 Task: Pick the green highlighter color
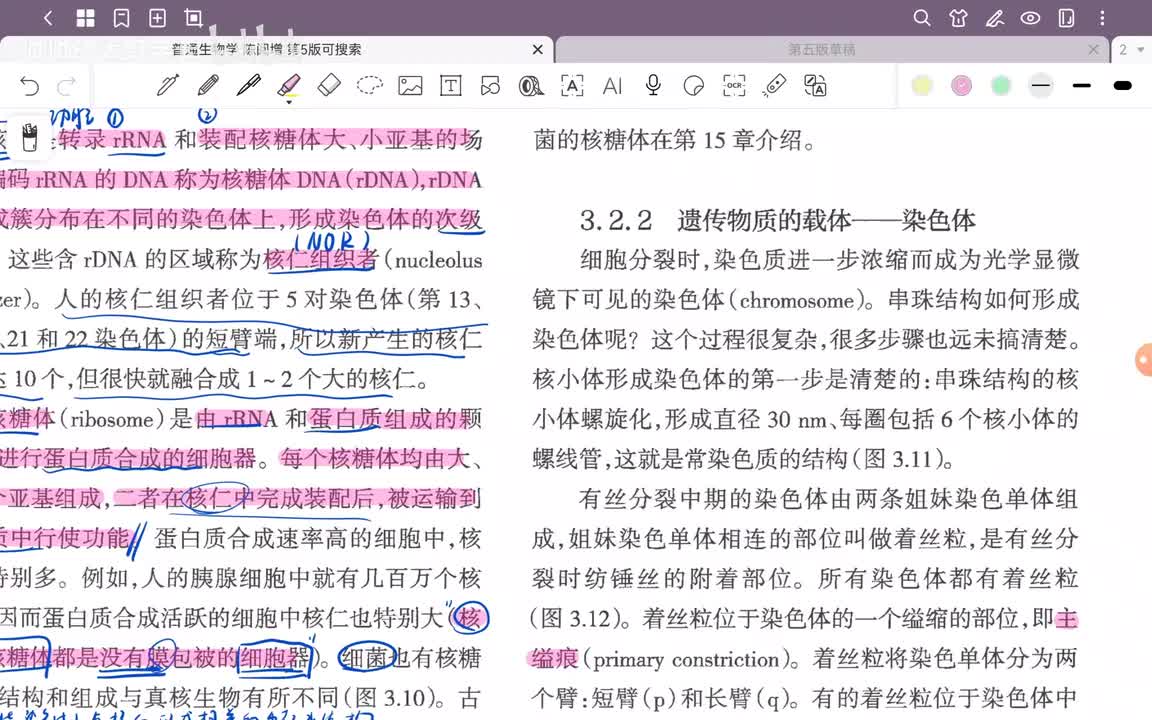click(1001, 86)
